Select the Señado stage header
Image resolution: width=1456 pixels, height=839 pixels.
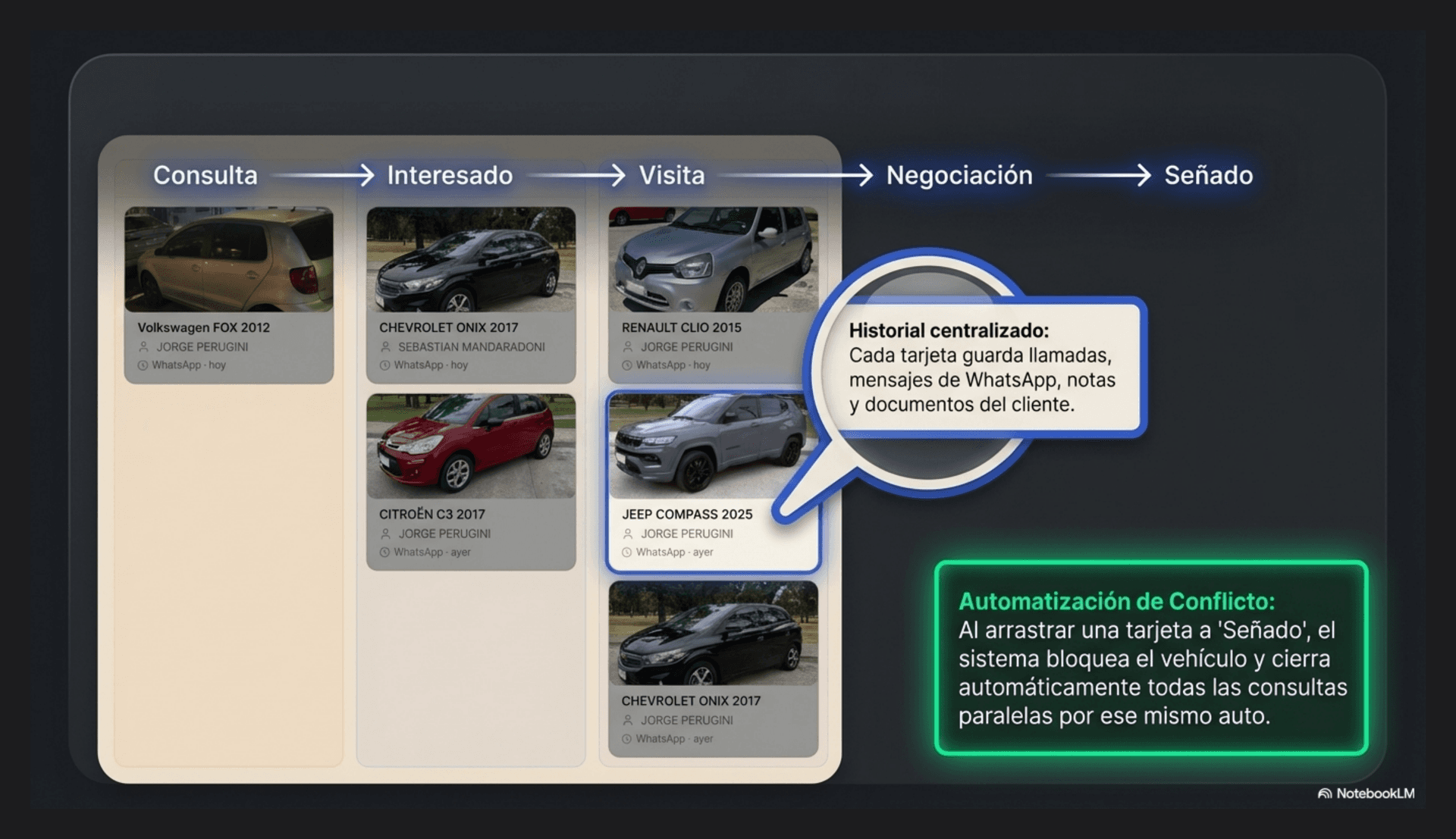[x=1209, y=175]
